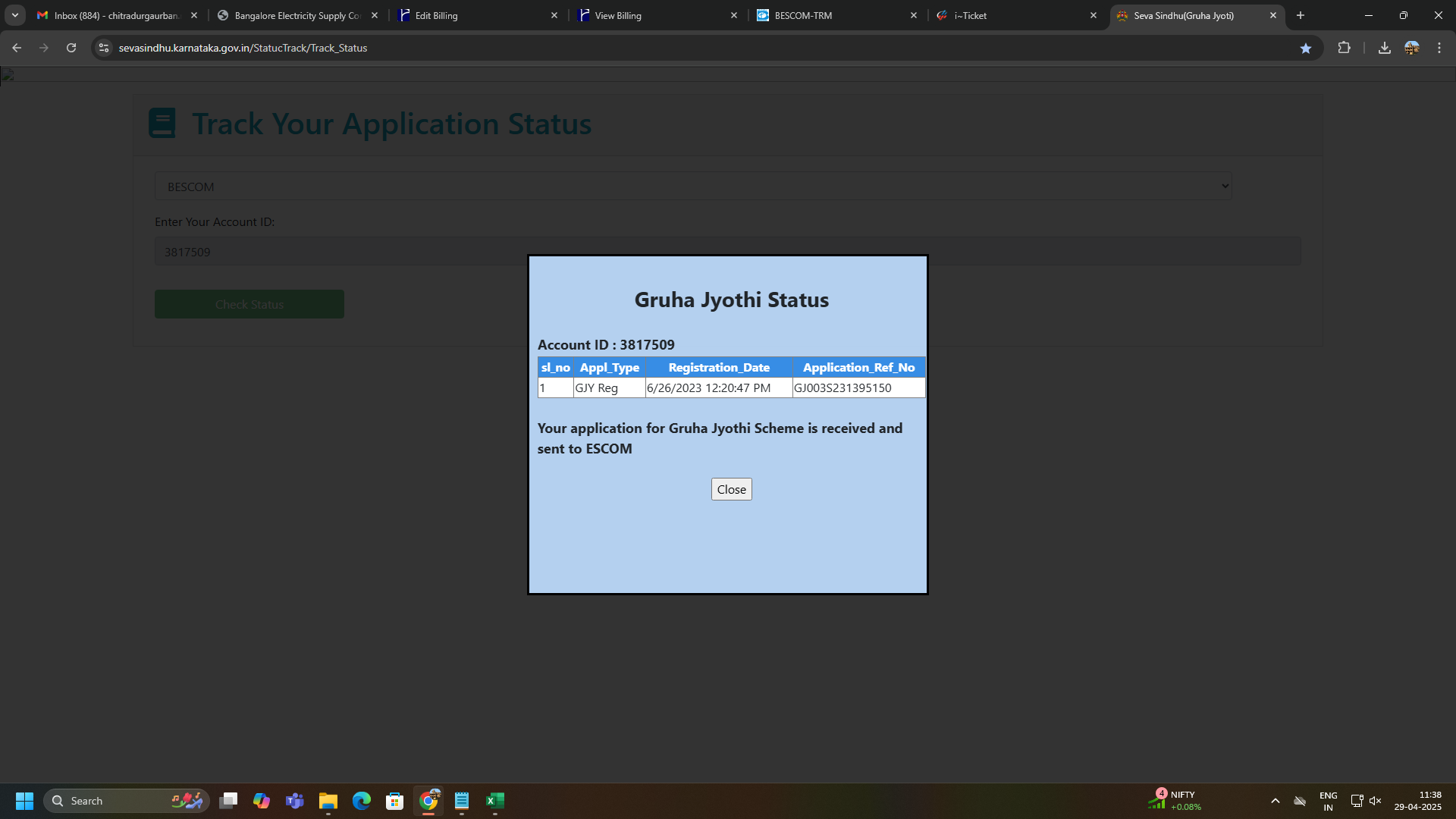Open Chrome's three-dot menu
Viewport: 1456px width, 819px height.
pyautogui.click(x=1439, y=48)
